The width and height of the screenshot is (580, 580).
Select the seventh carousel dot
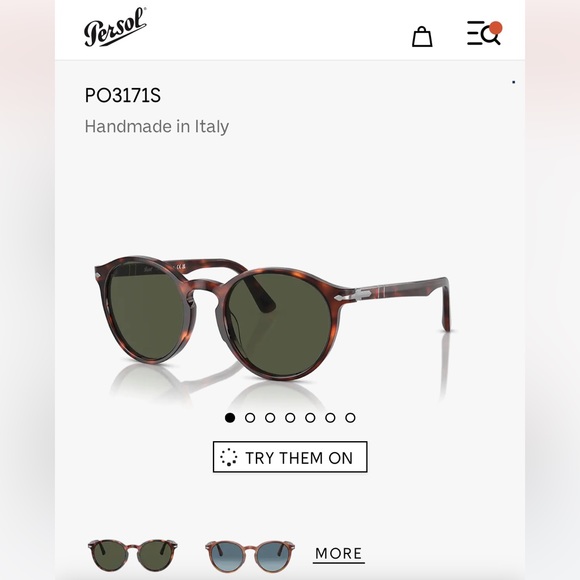click(x=350, y=418)
